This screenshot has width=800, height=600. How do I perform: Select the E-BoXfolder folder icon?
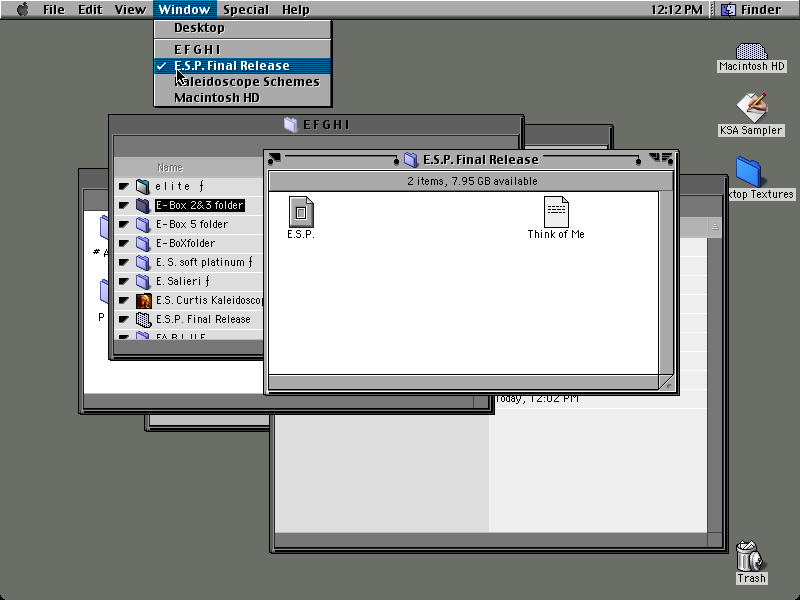(143, 243)
